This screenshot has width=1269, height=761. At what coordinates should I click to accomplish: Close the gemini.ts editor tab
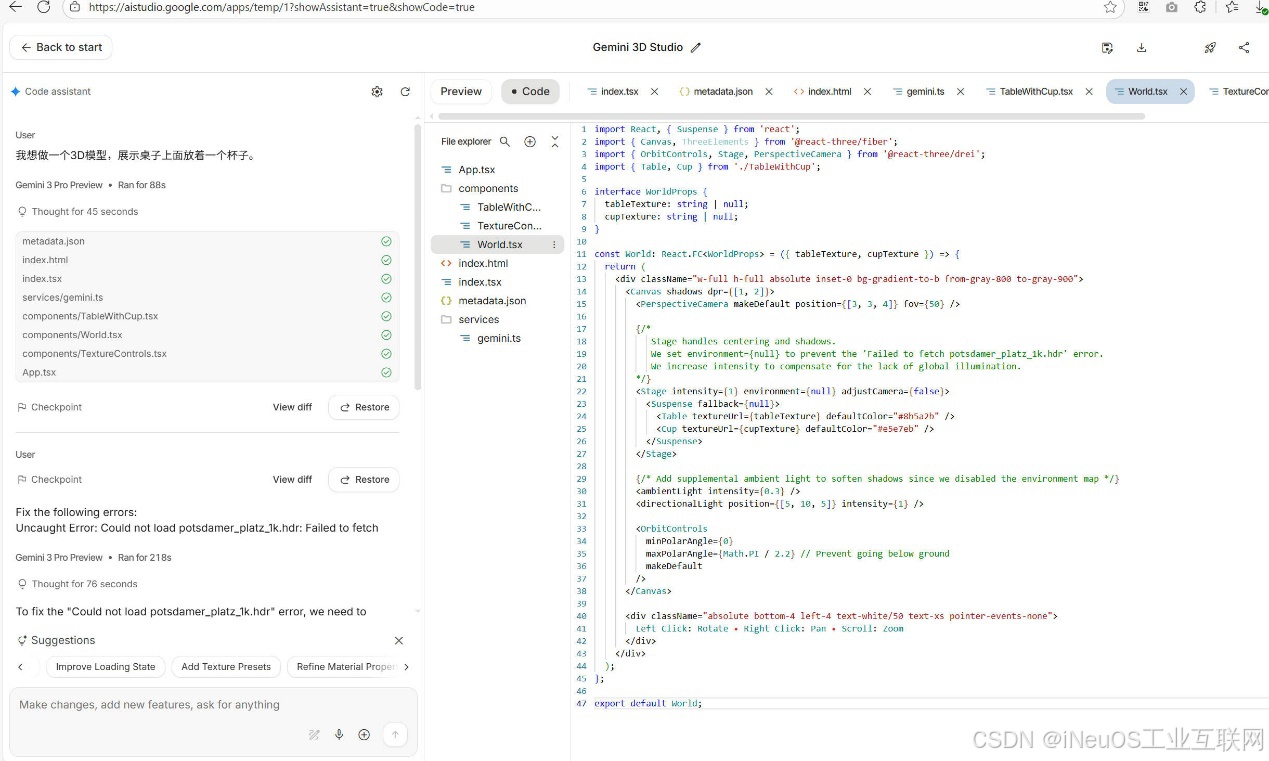click(960, 91)
